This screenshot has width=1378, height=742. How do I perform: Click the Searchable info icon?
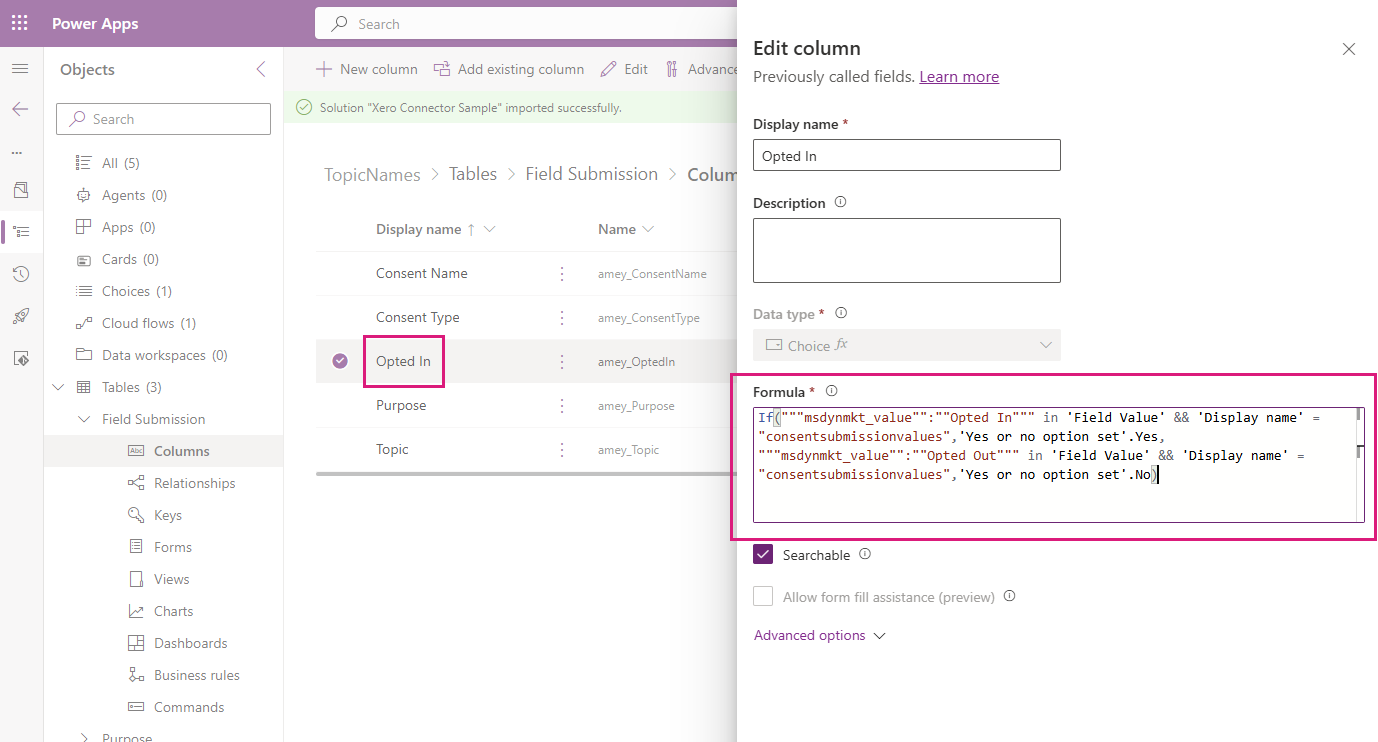(x=865, y=554)
